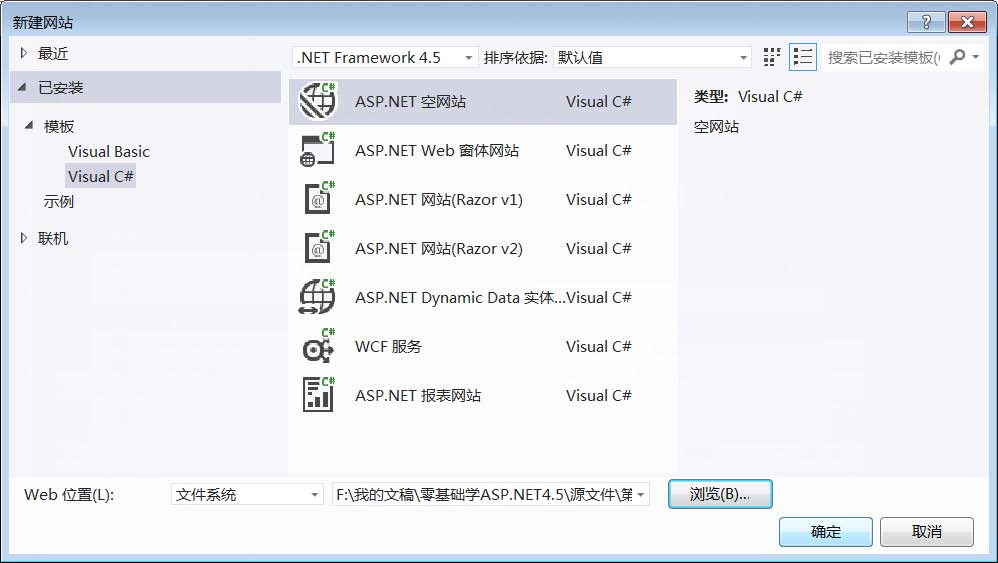Expand the 联机 tree node
The image size is (998, 563).
[x=24, y=239]
